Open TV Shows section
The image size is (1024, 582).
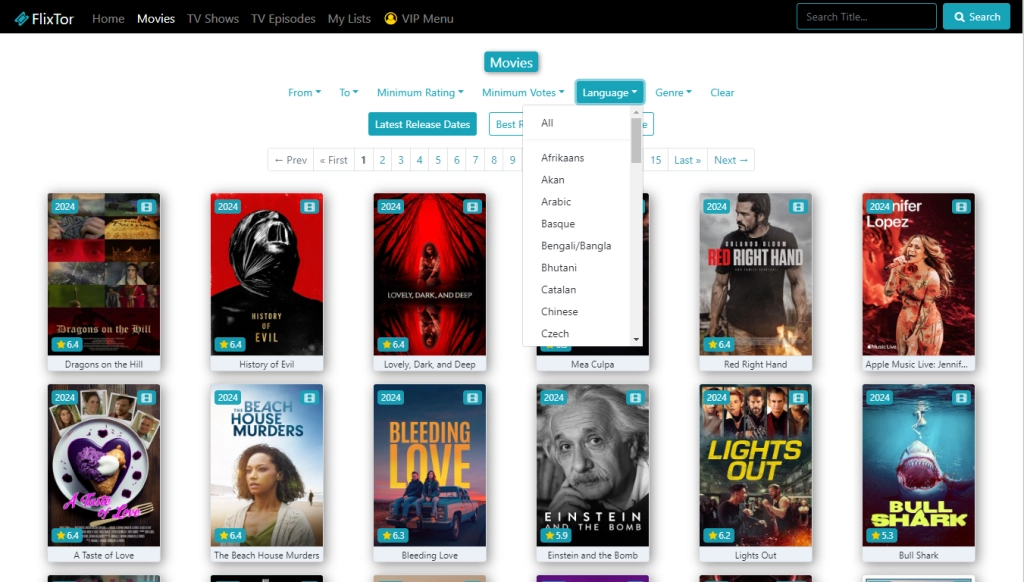click(213, 18)
